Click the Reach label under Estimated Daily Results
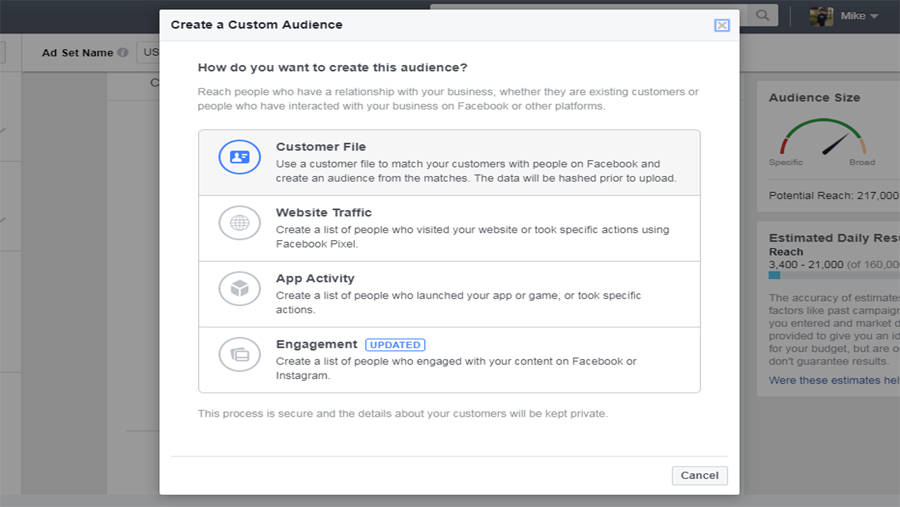The height and width of the screenshot is (507, 900). point(786,252)
